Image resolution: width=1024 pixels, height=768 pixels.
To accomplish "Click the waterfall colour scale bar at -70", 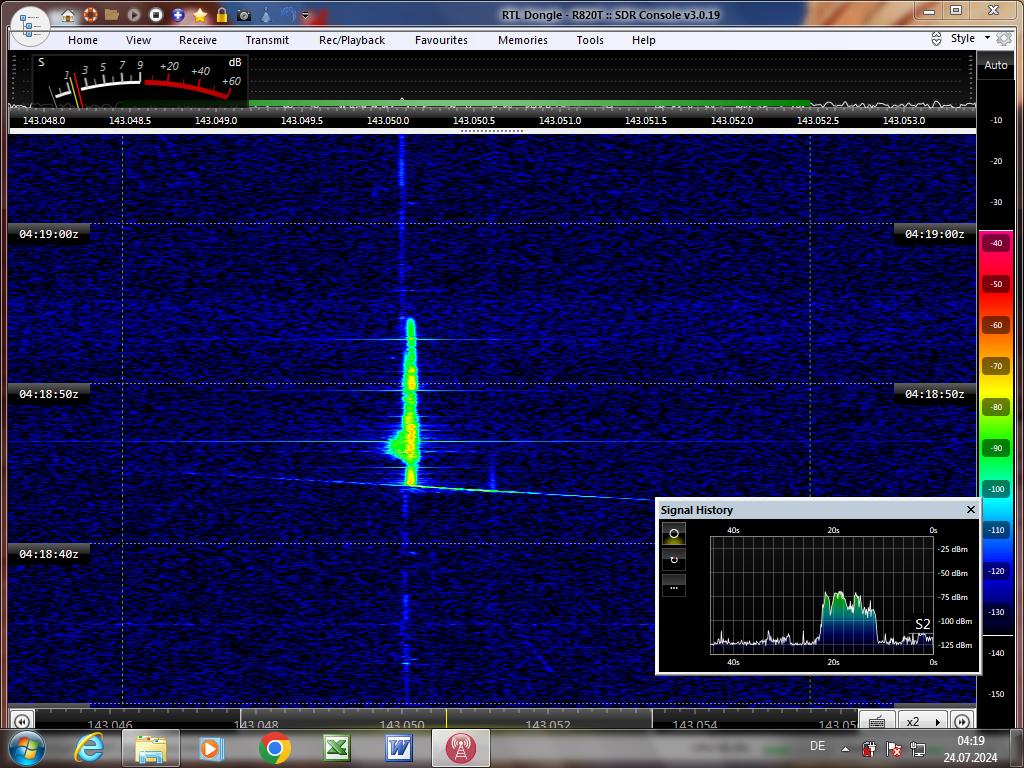I will [x=996, y=366].
